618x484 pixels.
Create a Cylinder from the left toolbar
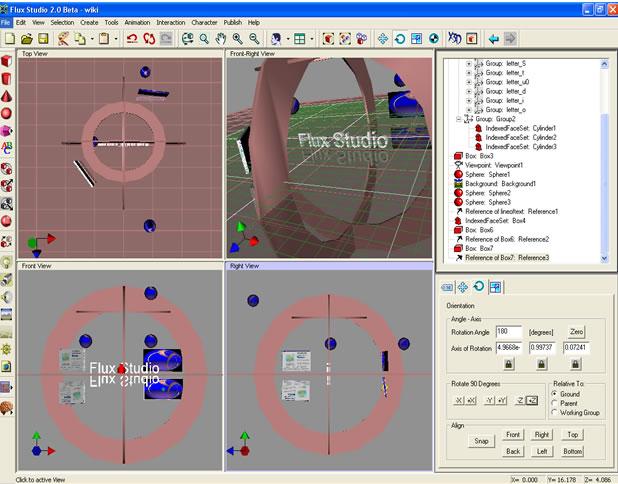6,78
